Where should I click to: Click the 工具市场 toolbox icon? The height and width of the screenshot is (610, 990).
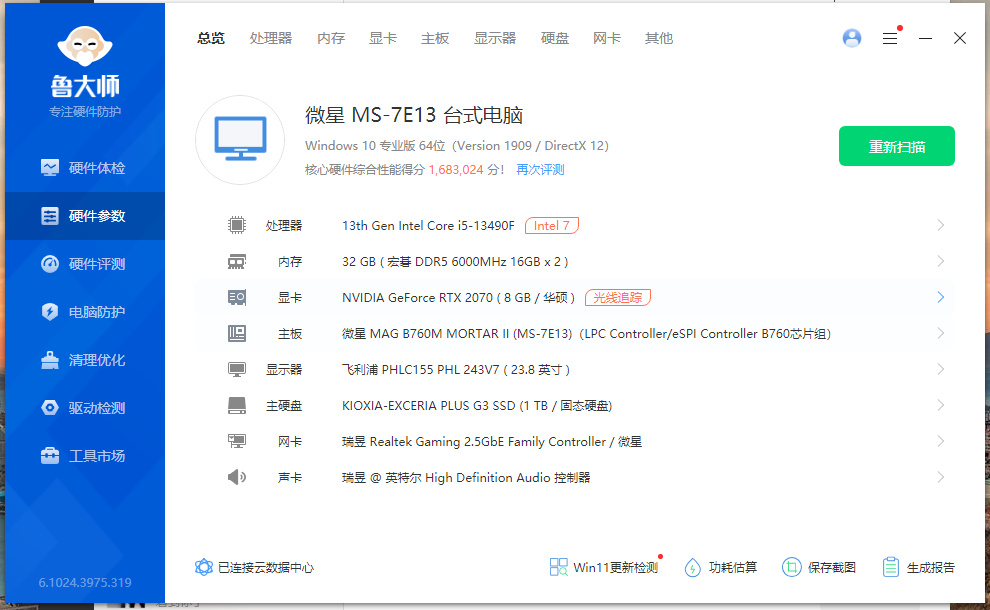(50, 456)
